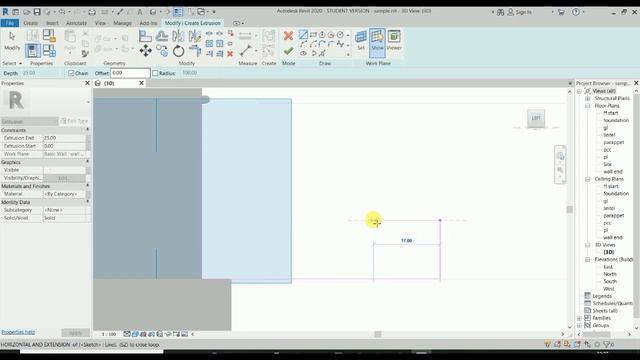Click the Type Properties icon
Image resolution: width=640 pixels, height=360 pixels.
tap(33, 36)
